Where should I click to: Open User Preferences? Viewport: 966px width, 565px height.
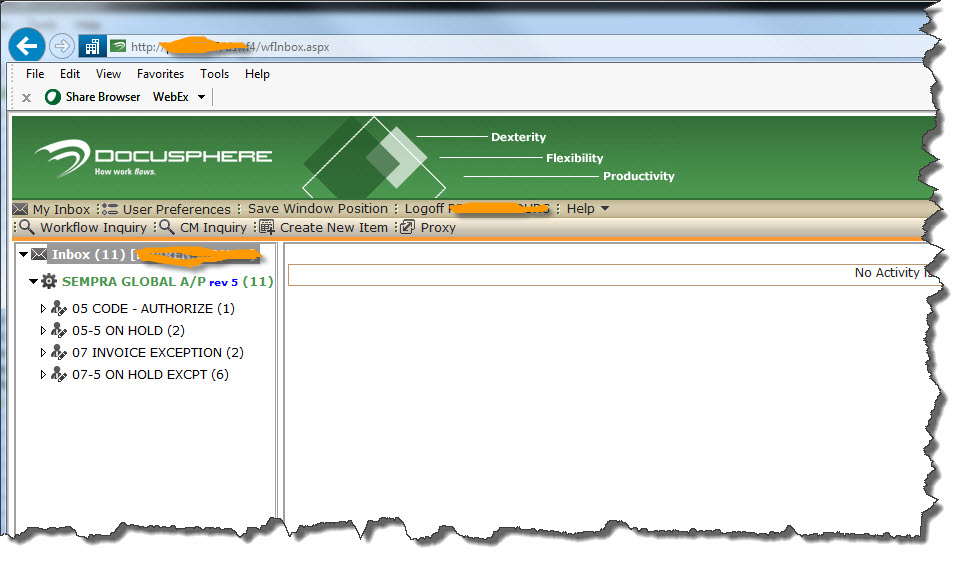click(176, 209)
